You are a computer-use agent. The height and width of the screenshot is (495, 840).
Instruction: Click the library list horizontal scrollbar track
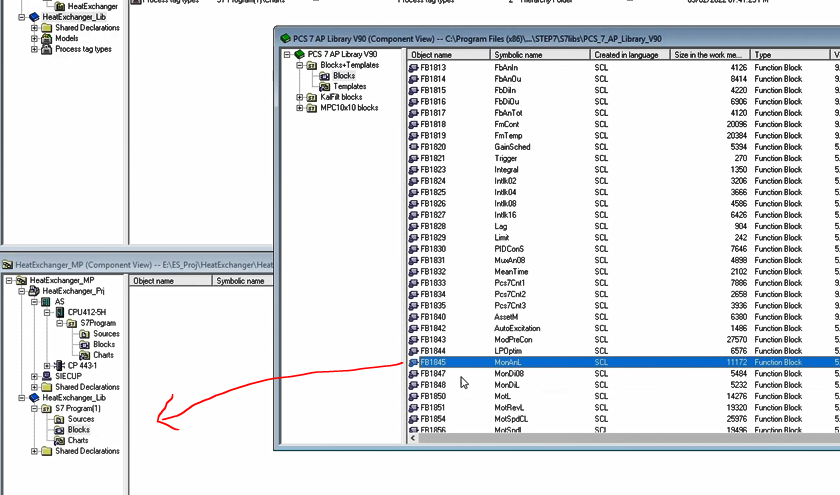629,438
